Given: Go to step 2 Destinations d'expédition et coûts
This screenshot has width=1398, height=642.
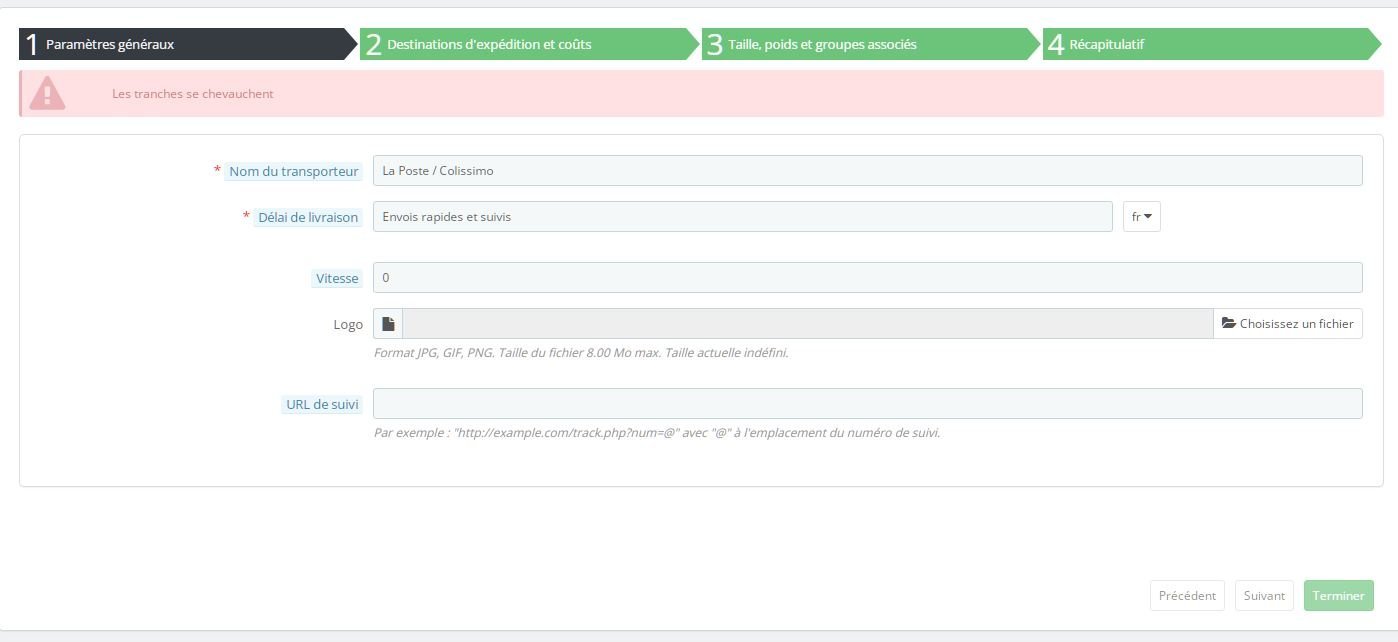Looking at the screenshot, I should (x=530, y=44).
